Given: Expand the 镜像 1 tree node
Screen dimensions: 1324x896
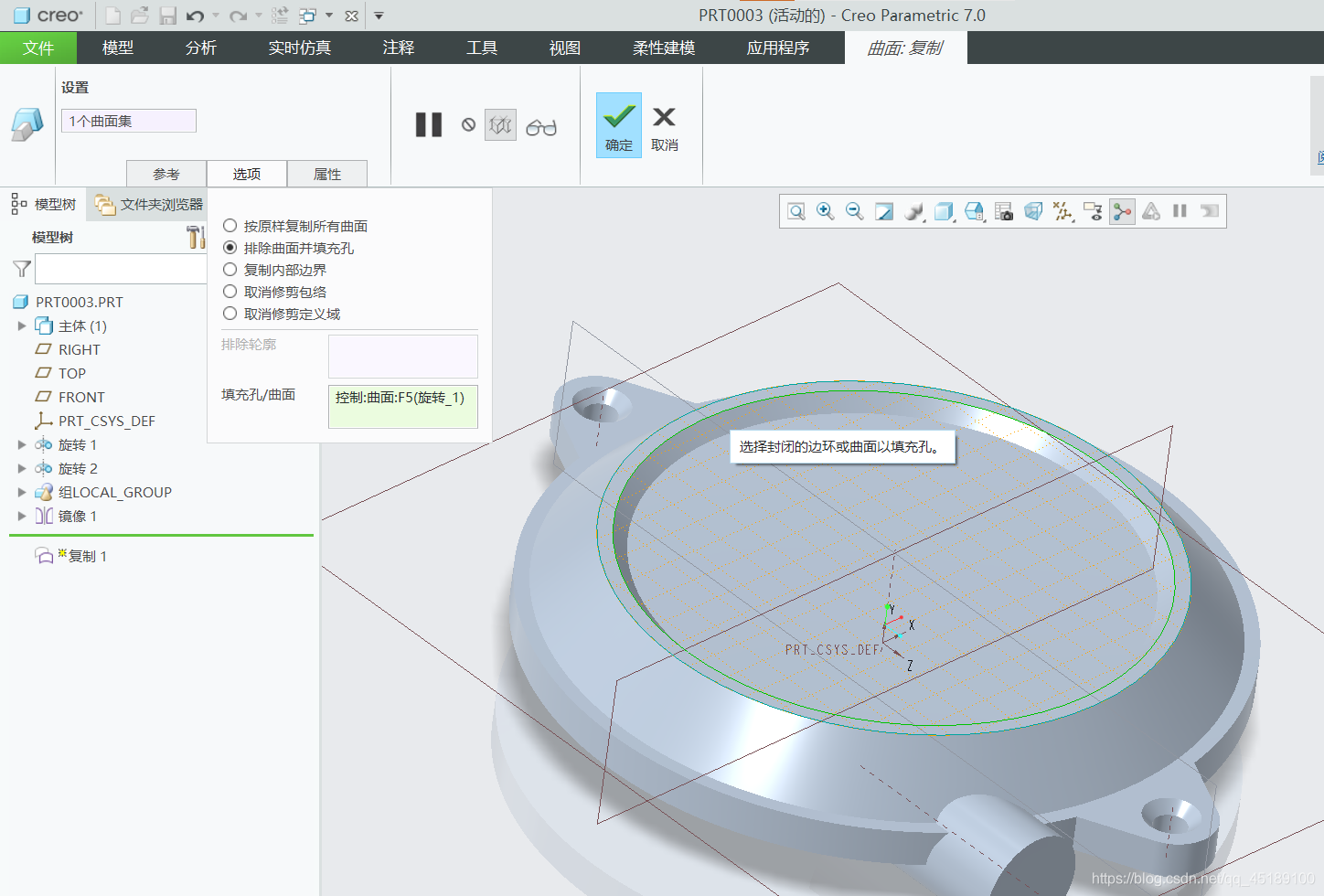Looking at the screenshot, I should [x=22, y=517].
